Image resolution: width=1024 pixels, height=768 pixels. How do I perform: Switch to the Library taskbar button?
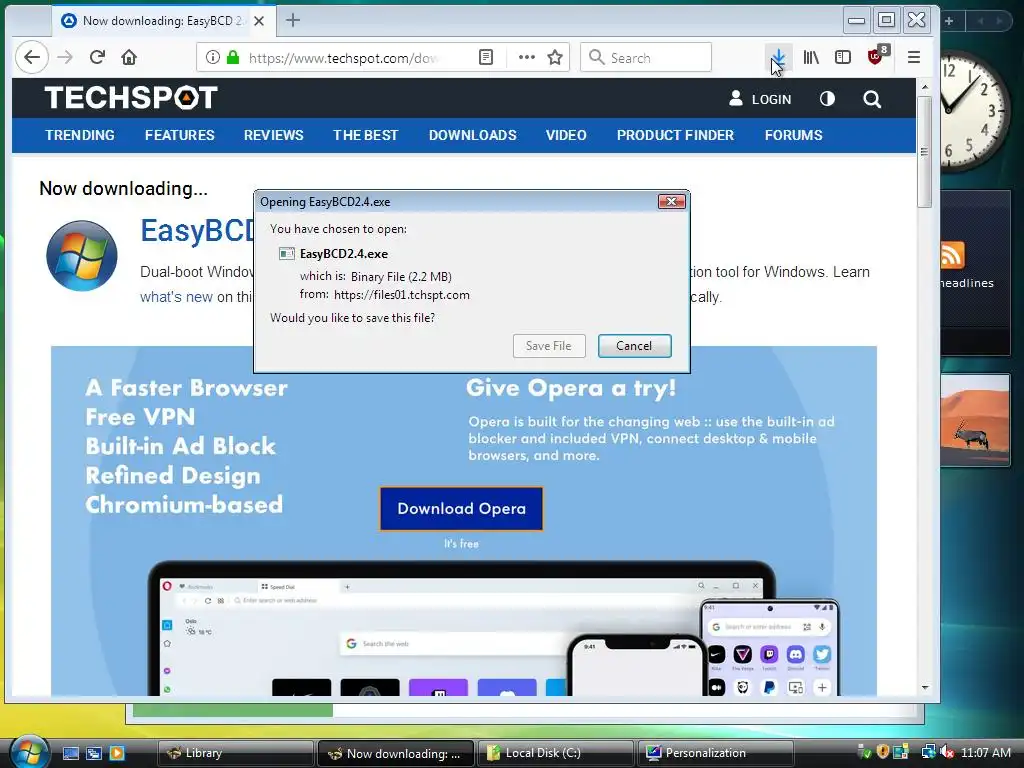pyautogui.click(x=235, y=753)
